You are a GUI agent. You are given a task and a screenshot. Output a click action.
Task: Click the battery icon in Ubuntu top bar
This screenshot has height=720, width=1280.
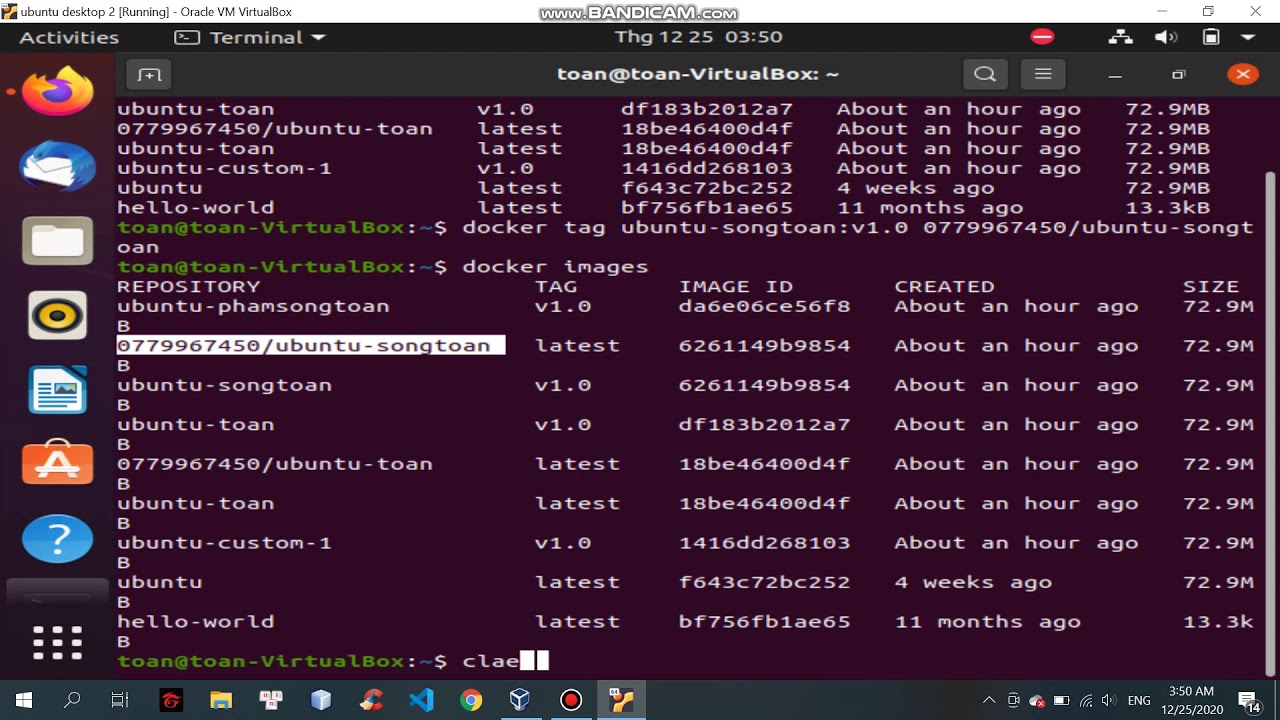click(1211, 37)
